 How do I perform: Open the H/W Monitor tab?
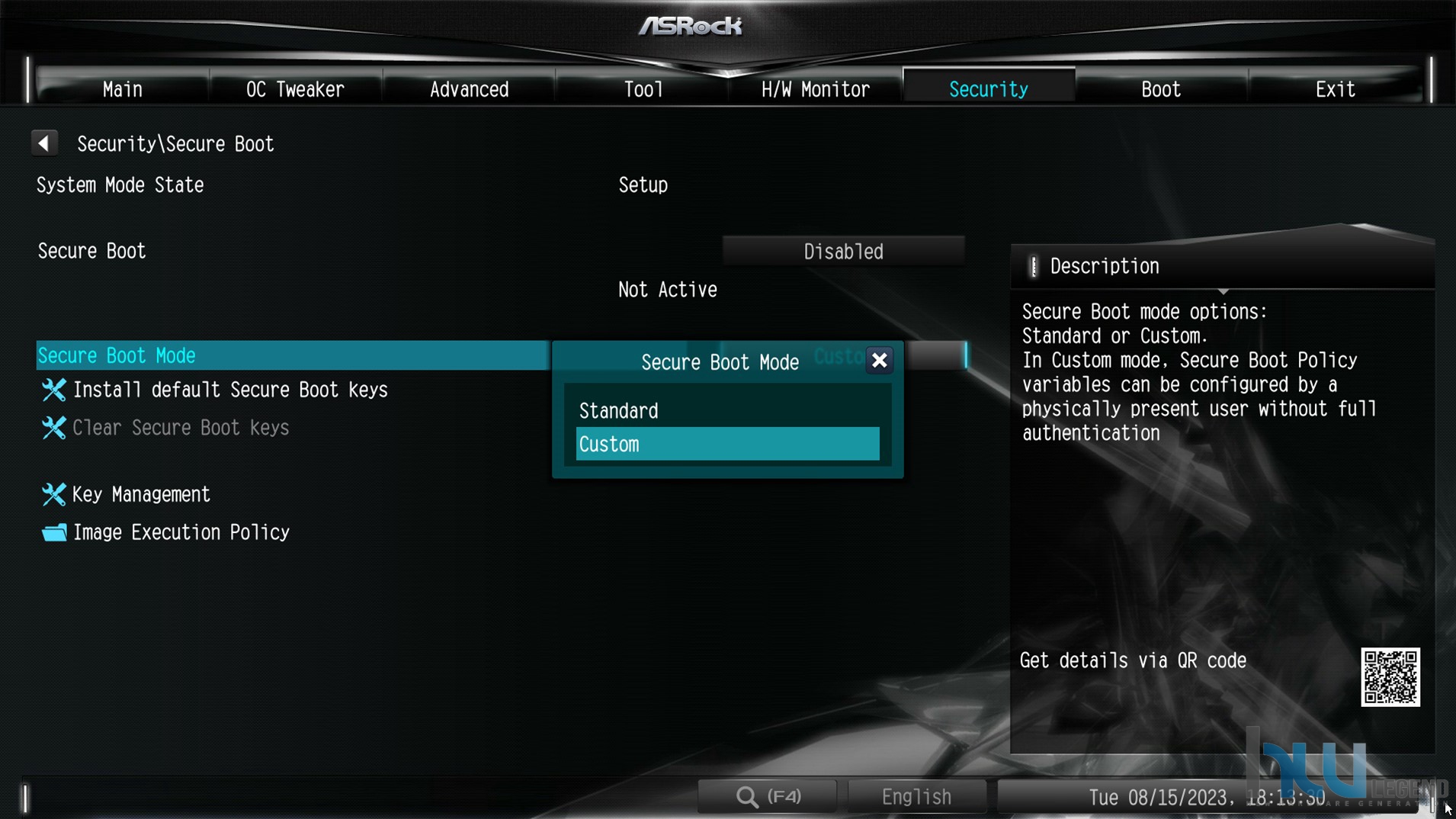tap(815, 89)
